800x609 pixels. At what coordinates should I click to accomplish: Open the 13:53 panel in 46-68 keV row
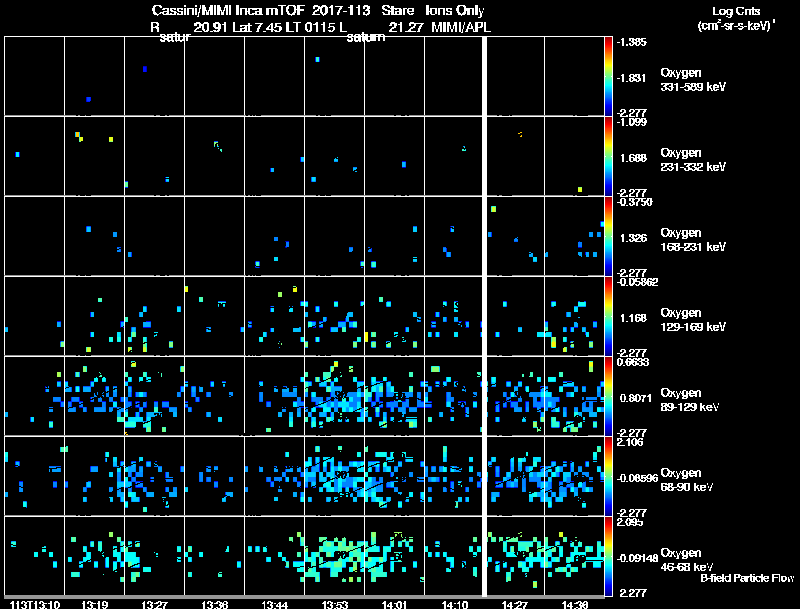click(x=334, y=556)
